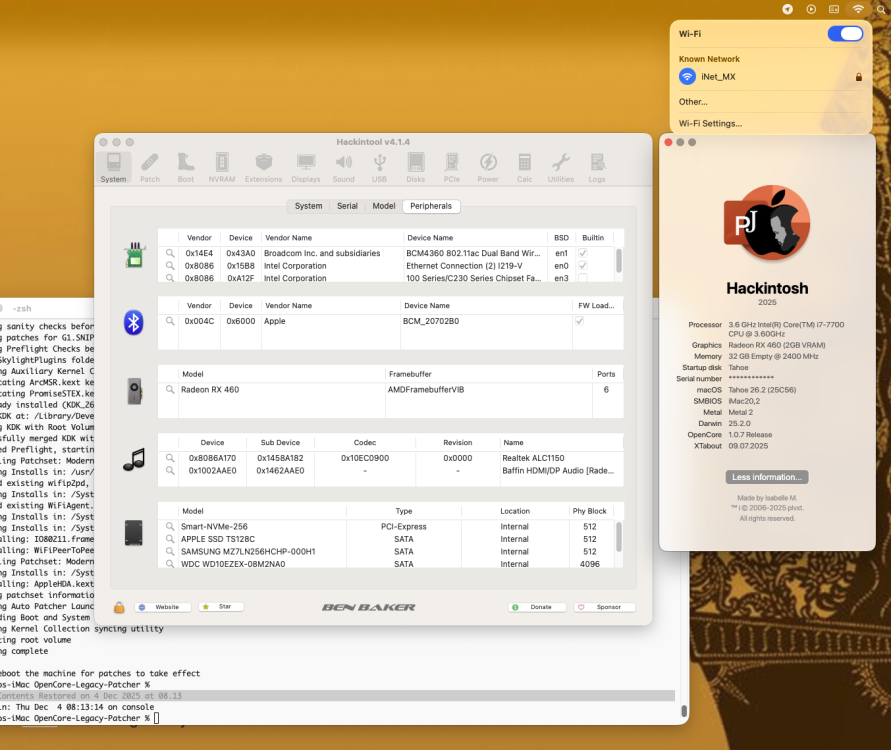Screen dimensions: 891x750
Task: Open the NVRAM toolbar icon
Action: pos(222,168)
